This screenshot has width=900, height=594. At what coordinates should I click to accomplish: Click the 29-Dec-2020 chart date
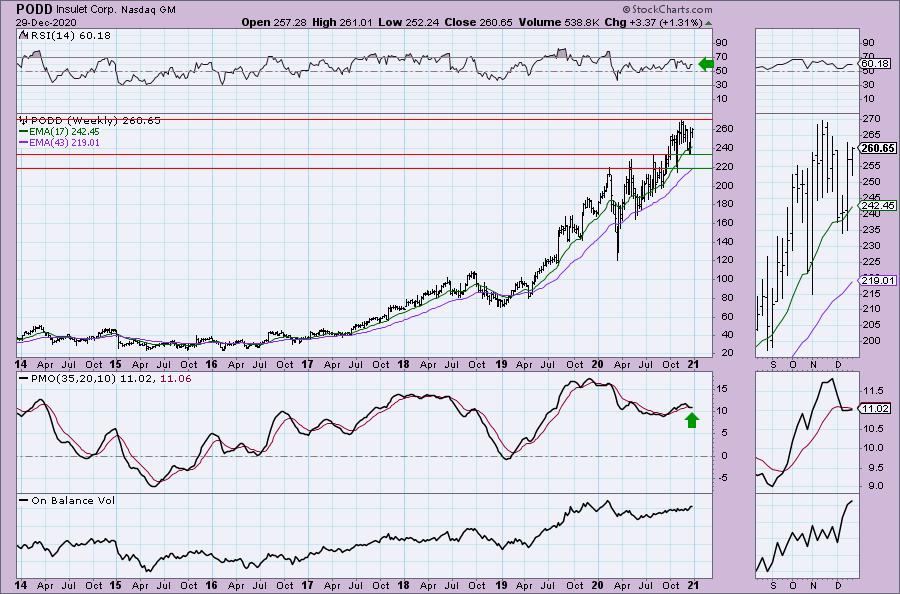pyautogui.click(x=46, y=22)
